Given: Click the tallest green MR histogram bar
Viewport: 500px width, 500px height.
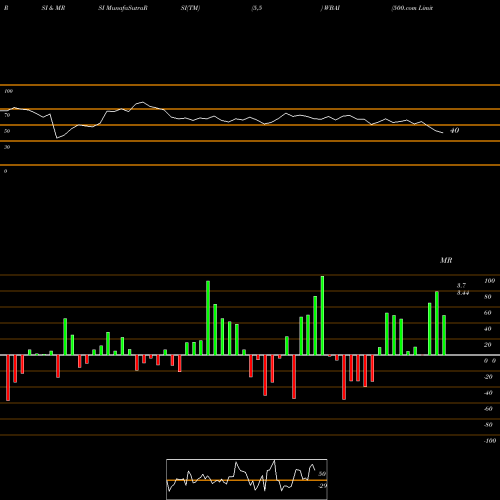Looking at the screenshot, I should pos(322,315).
